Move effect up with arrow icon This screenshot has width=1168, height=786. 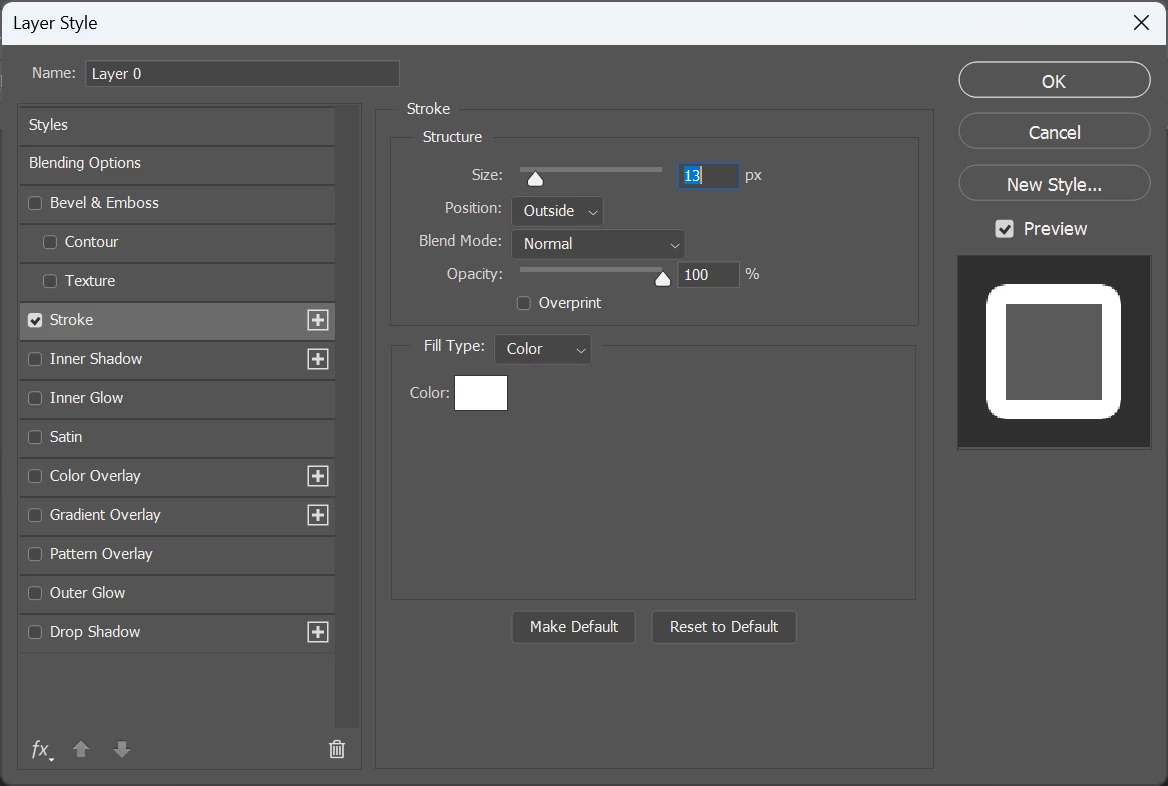point(81,749)
